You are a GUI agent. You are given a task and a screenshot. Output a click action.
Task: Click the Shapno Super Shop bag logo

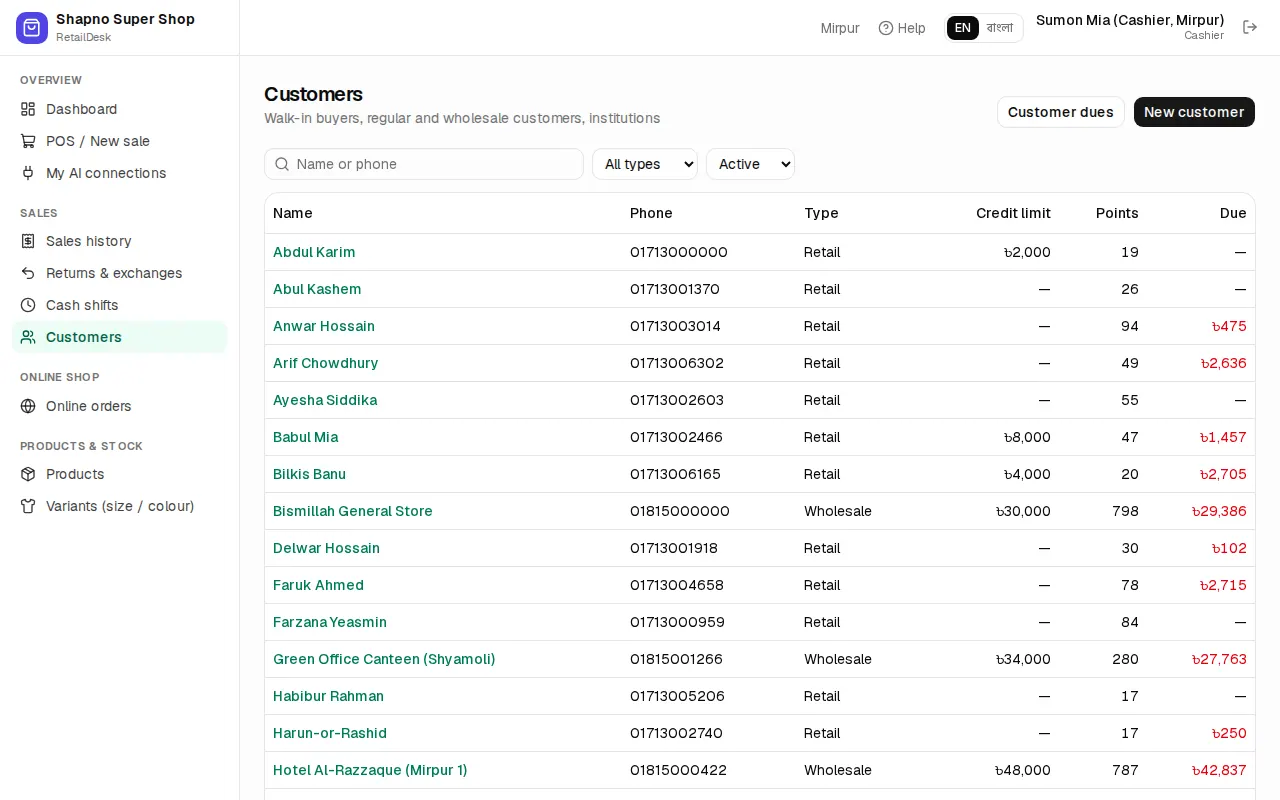[x=32, y=28]
